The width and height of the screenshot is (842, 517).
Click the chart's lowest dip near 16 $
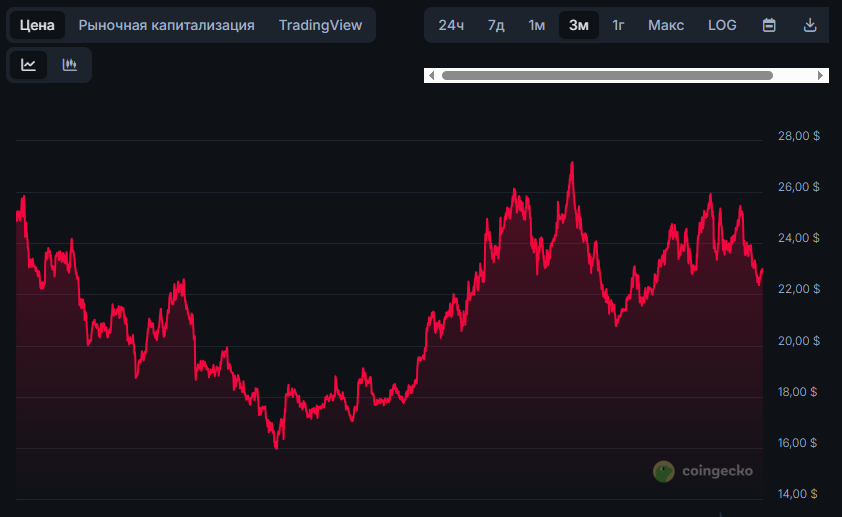tap(276, 447)
